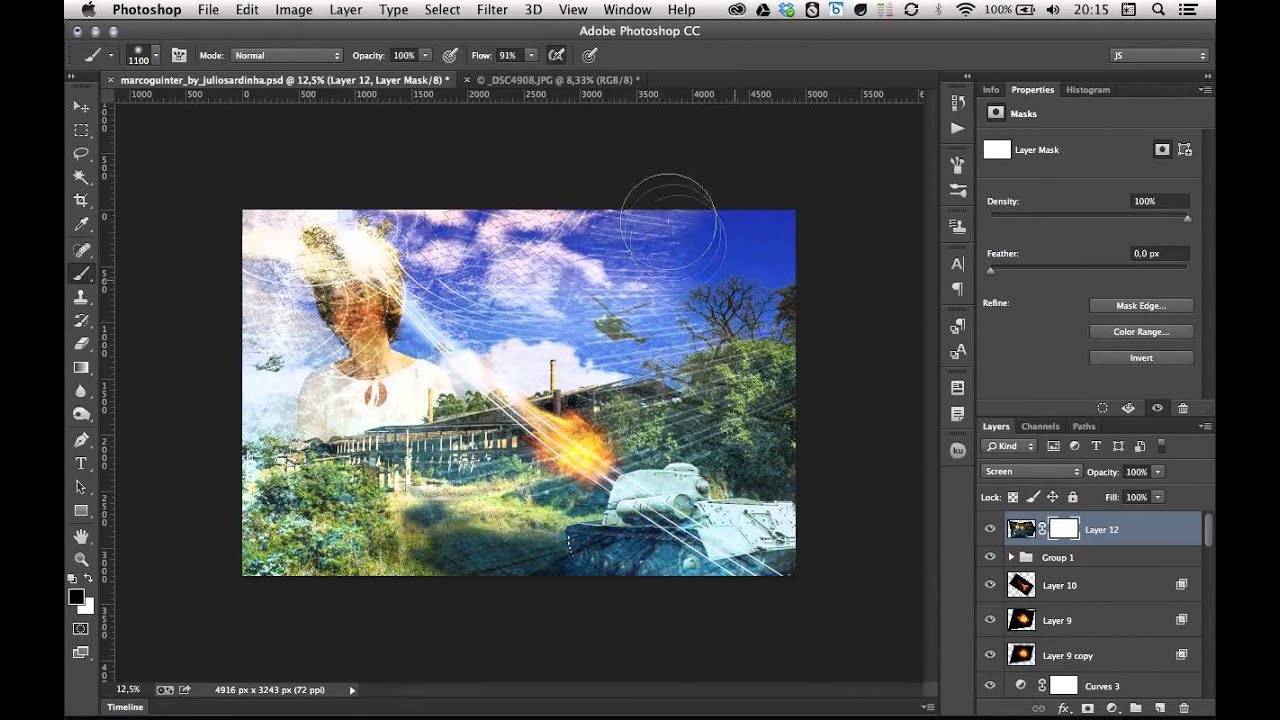Select the Path Selection tool
Image resolution: width=1280 pixels, height=720 pixels.
(81, 487)
